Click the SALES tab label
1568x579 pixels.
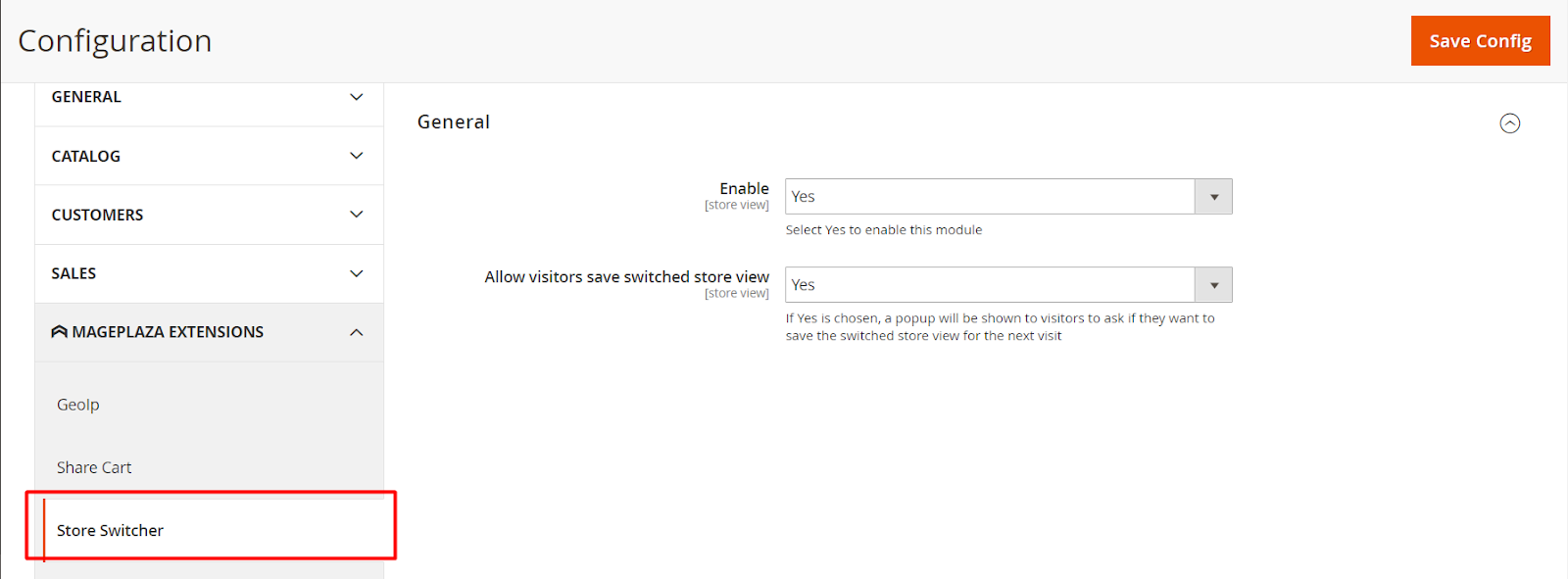74,273
